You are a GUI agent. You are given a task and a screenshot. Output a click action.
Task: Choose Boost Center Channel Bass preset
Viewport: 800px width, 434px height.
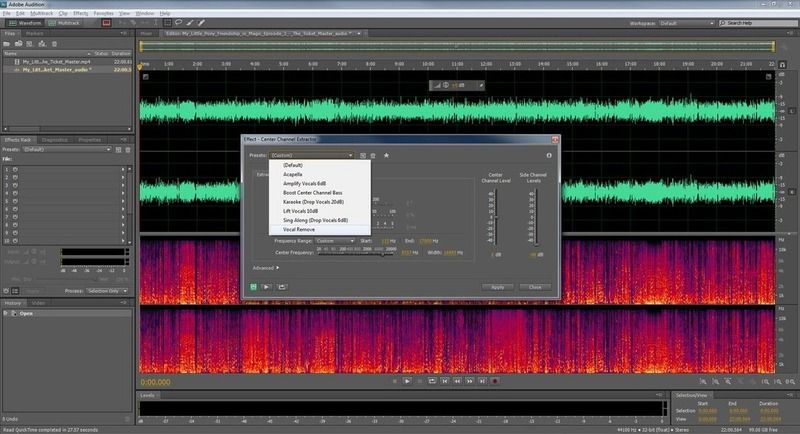319,193
